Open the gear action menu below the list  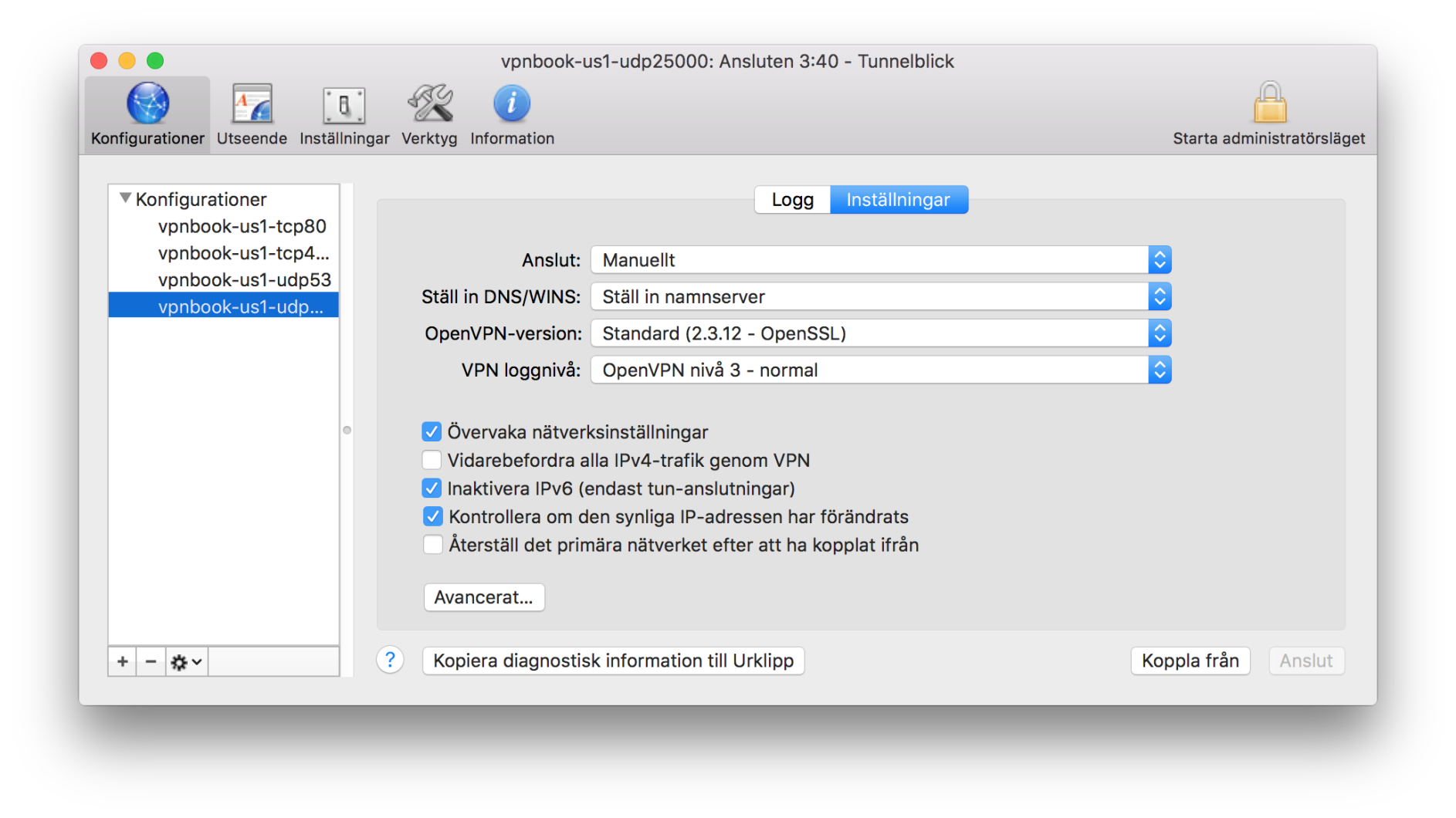tap(185, 661)
